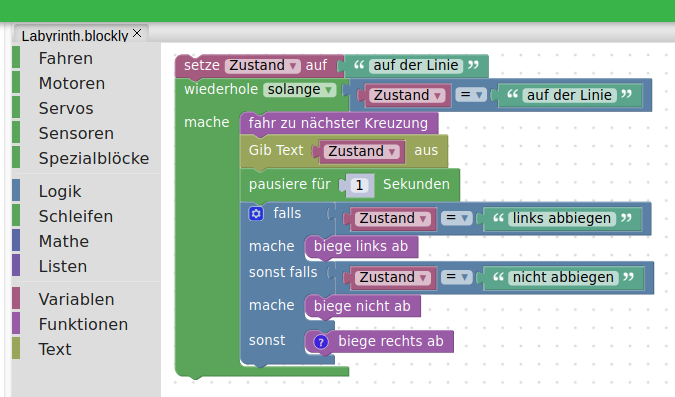Switch to the Labyrinth.blockly tab

[75, 35]
